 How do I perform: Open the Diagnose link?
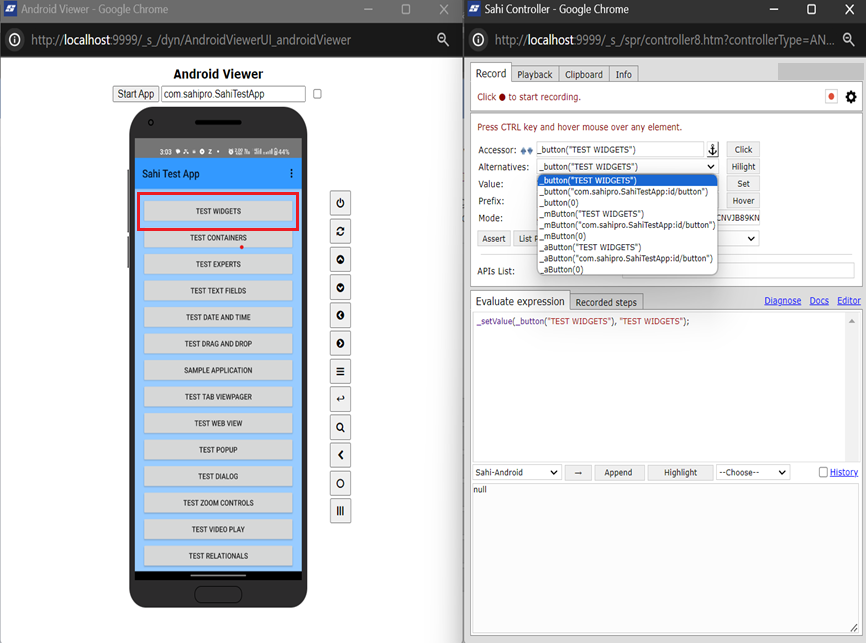pos(782,301)
